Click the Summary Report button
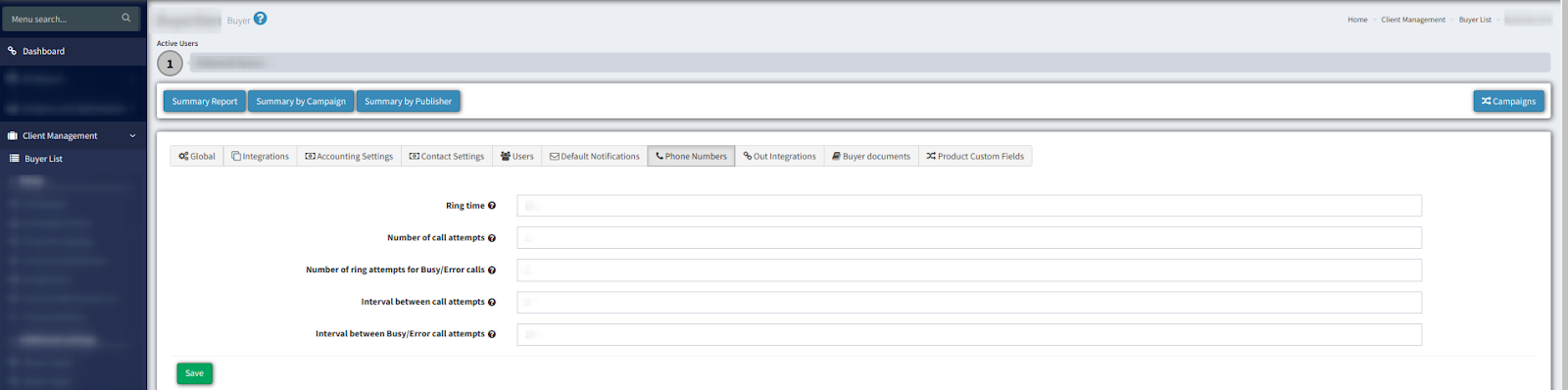 (x=205, y=101)
